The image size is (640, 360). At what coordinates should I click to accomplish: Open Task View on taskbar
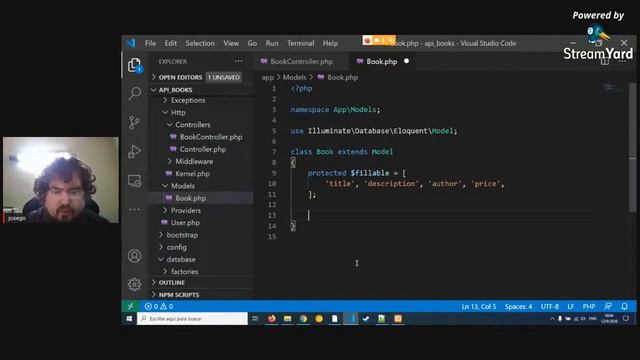(x=255, y=319)
